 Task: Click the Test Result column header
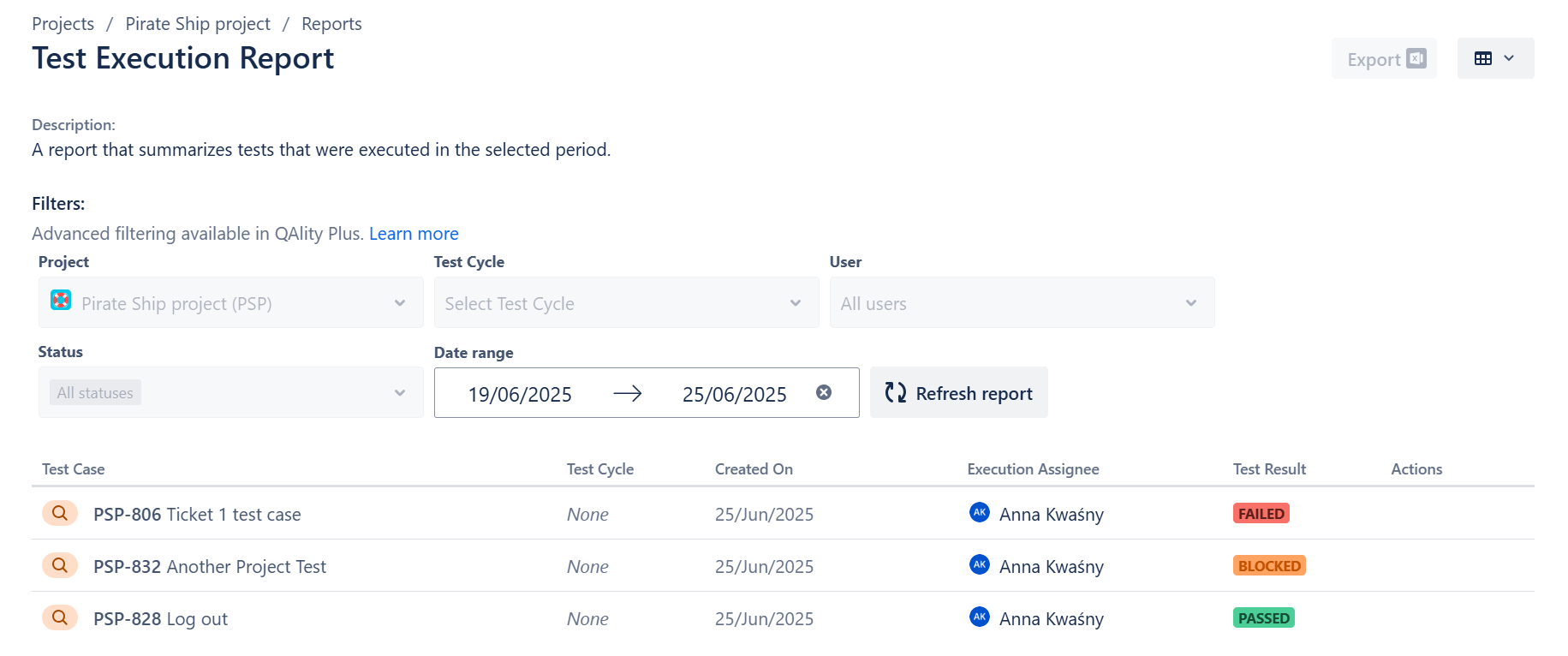(x=1269, y=469)
